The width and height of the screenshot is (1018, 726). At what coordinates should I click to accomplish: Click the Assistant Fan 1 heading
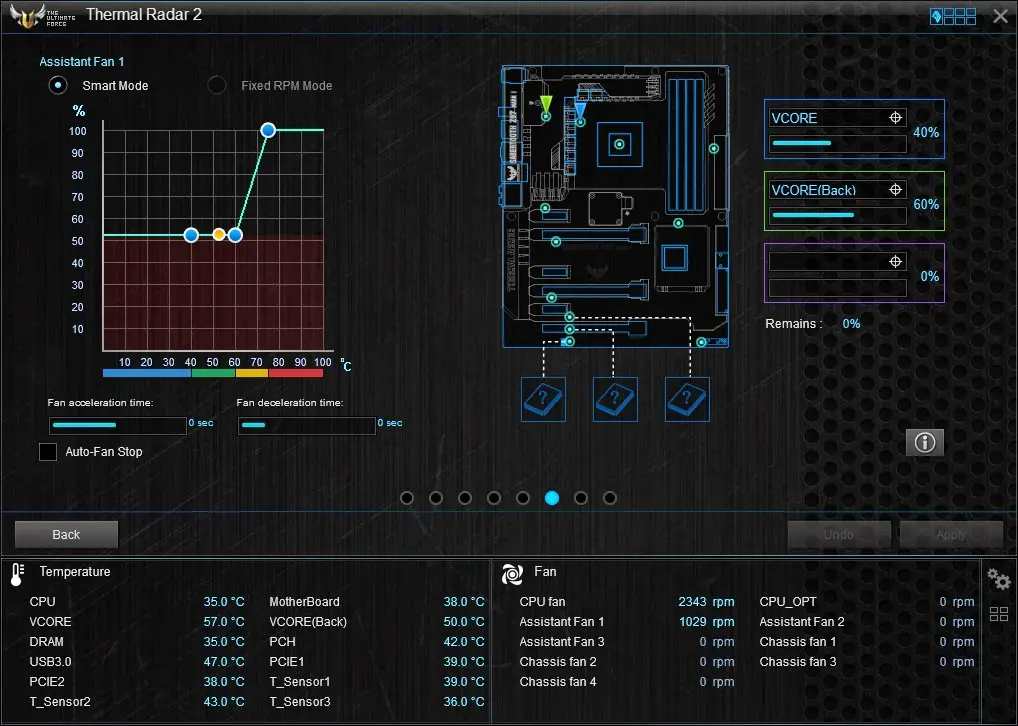click(81, 62)
